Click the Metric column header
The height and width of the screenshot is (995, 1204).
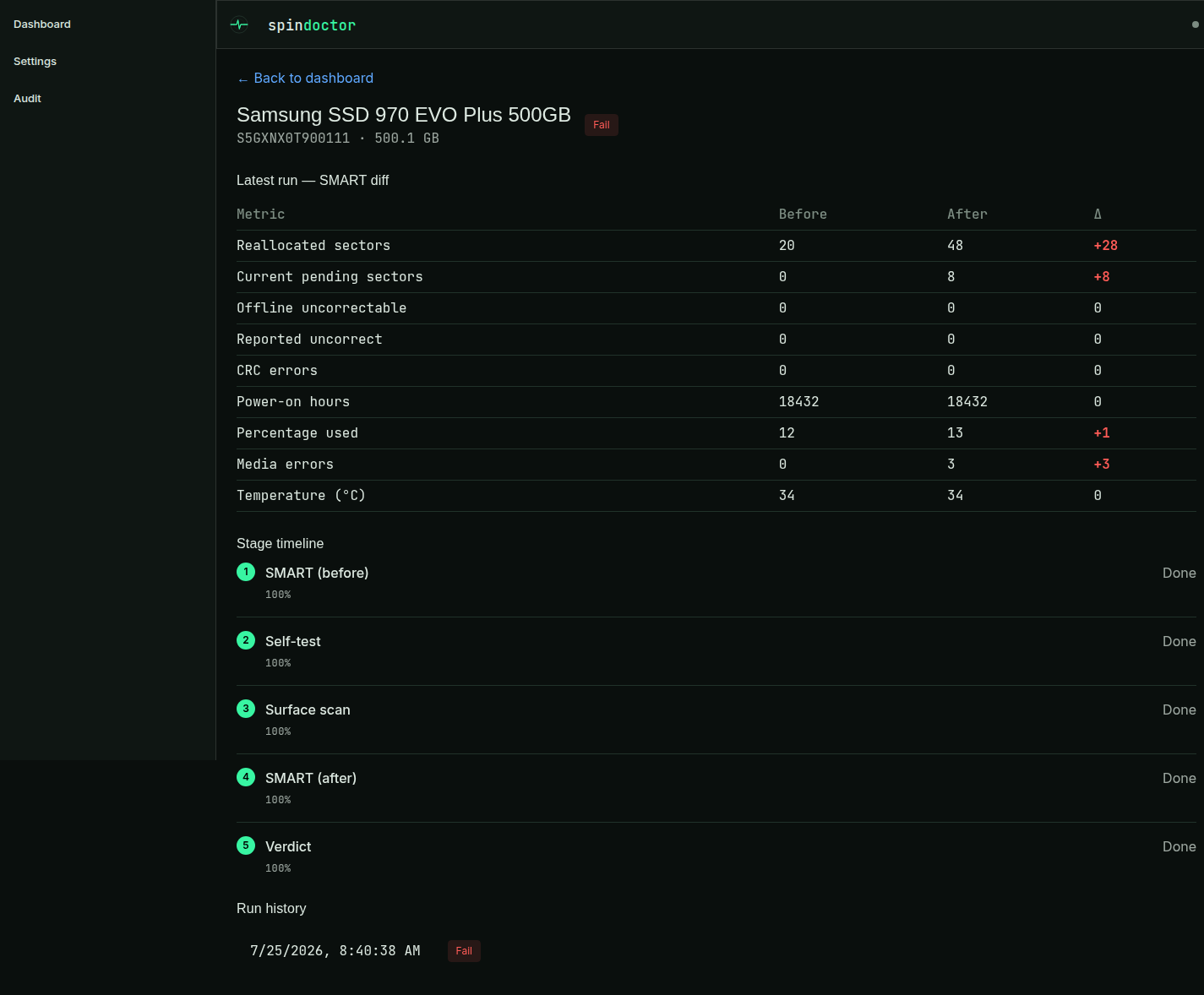[x=261, y=215]
